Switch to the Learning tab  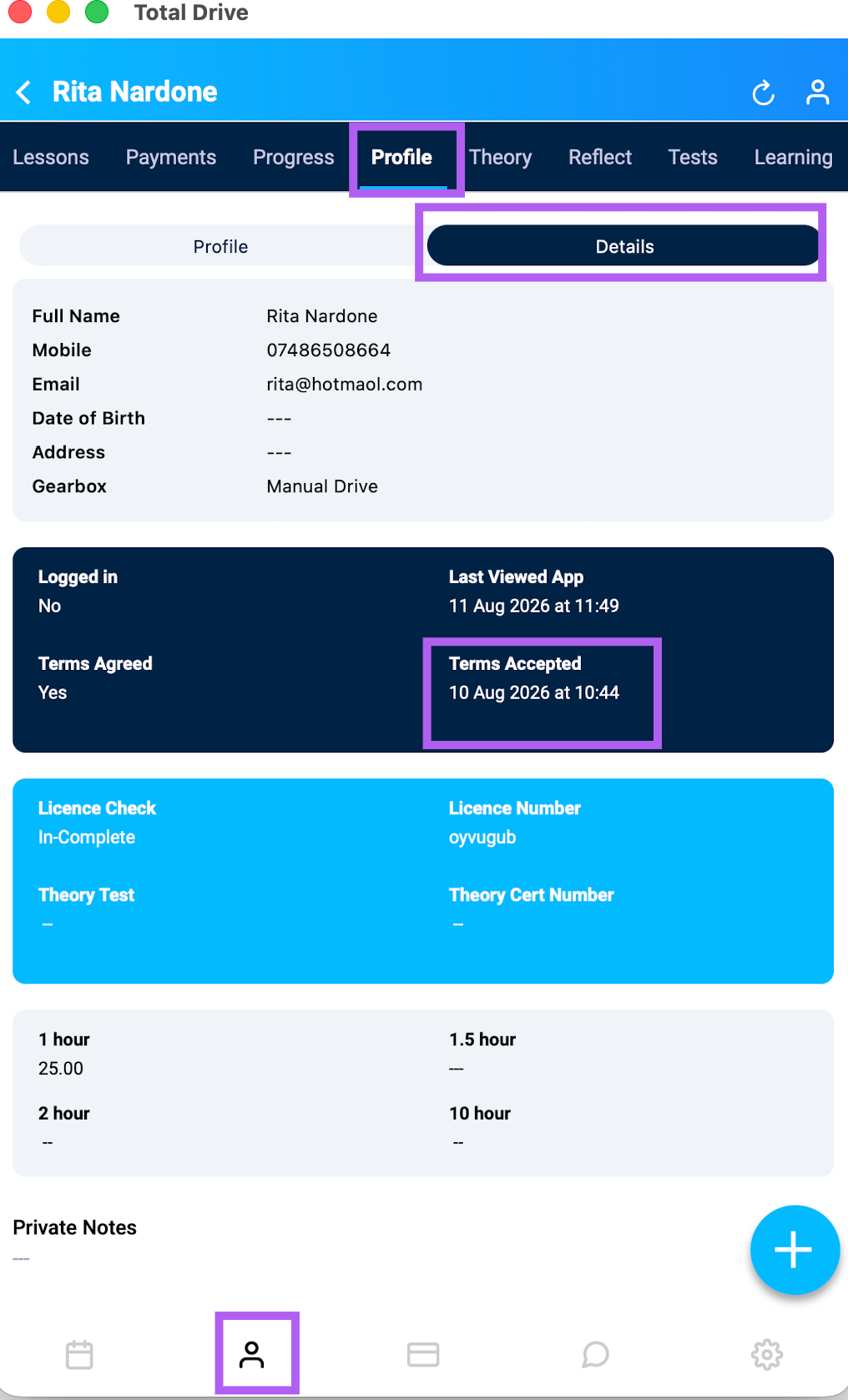click(793, 157)
